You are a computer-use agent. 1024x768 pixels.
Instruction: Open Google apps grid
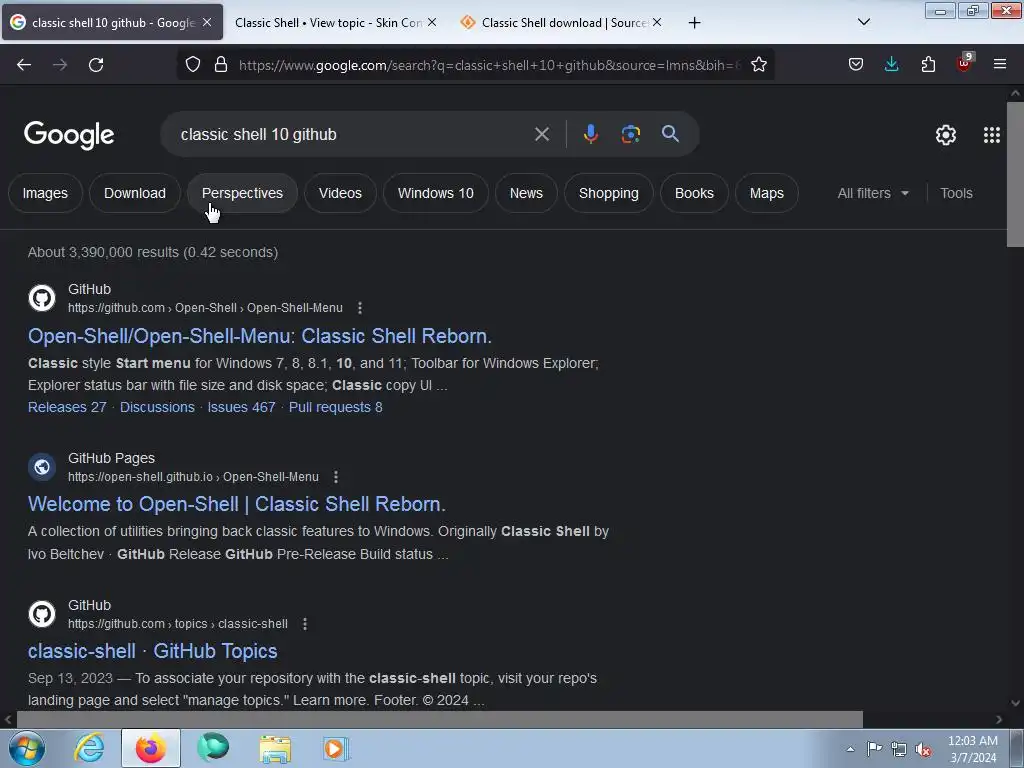992,135
